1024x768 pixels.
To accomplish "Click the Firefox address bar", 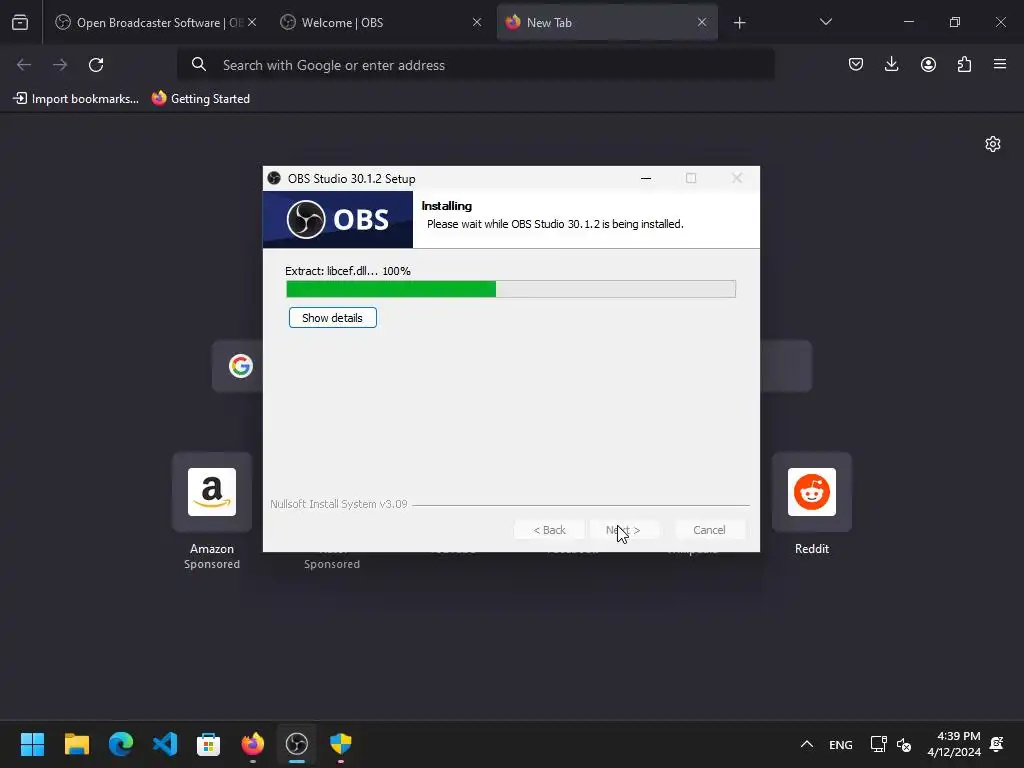I will 475,65.
